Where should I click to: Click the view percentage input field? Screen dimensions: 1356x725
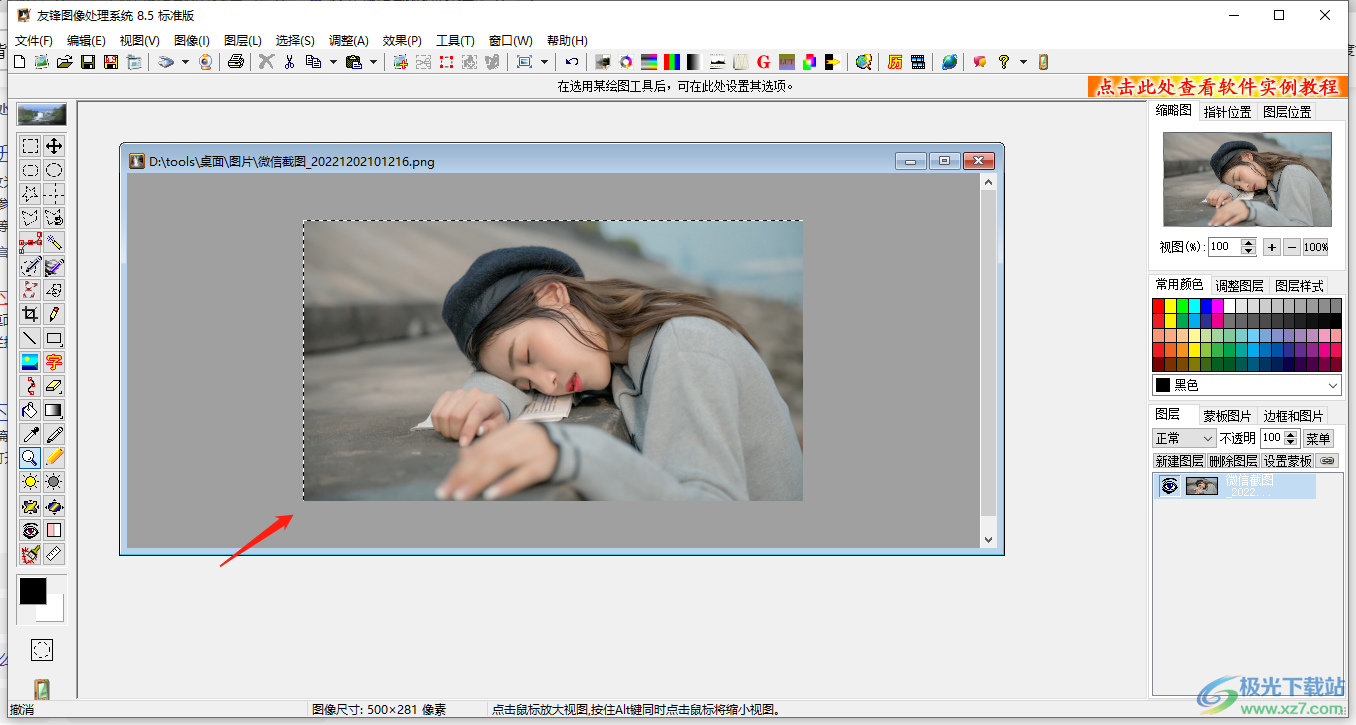(1224, 247)
